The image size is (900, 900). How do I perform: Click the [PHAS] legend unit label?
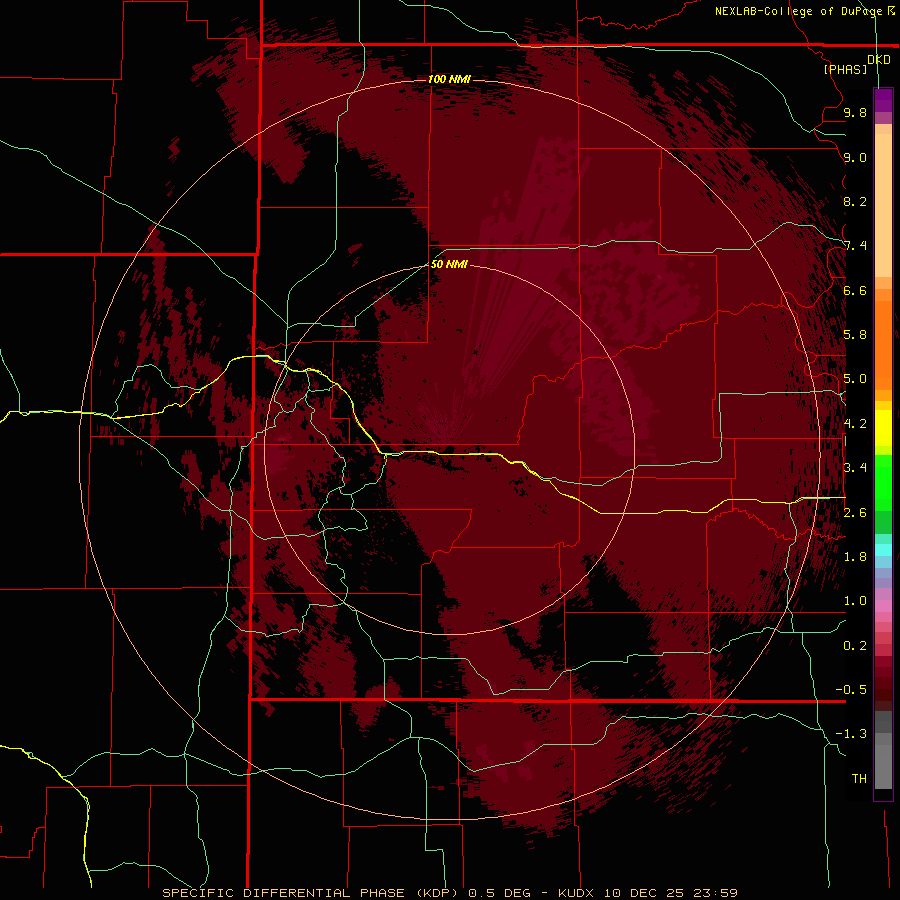(x=845, y=69)
